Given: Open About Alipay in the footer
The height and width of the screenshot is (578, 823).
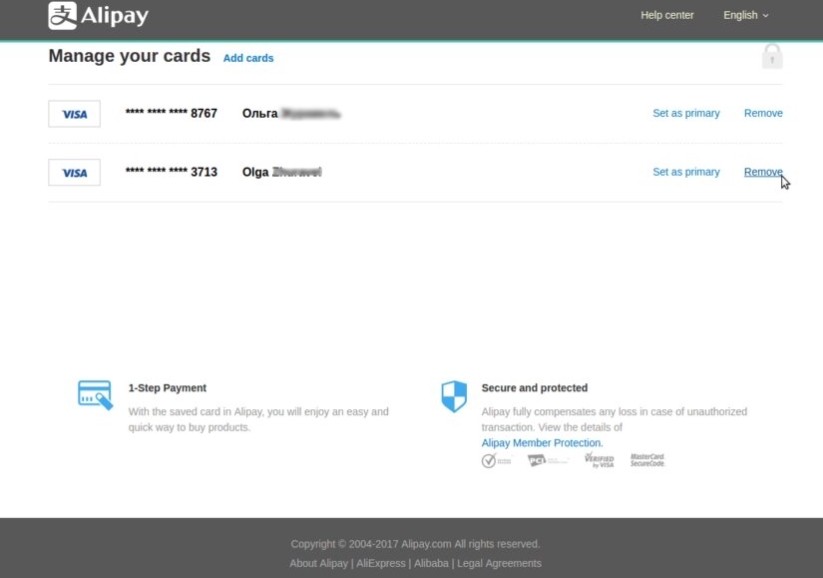Looking at the screenshot, I should 319,563.
